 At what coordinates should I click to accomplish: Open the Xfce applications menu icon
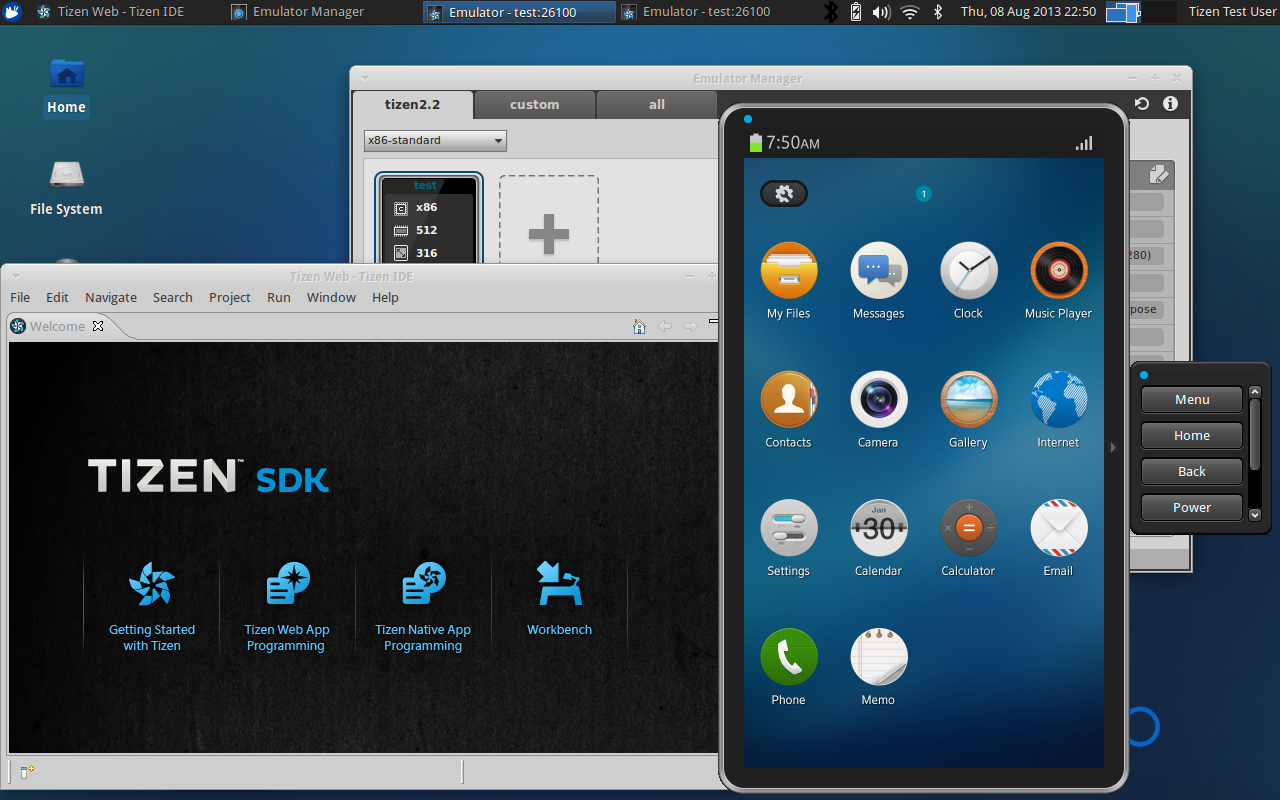pos(12,12)
